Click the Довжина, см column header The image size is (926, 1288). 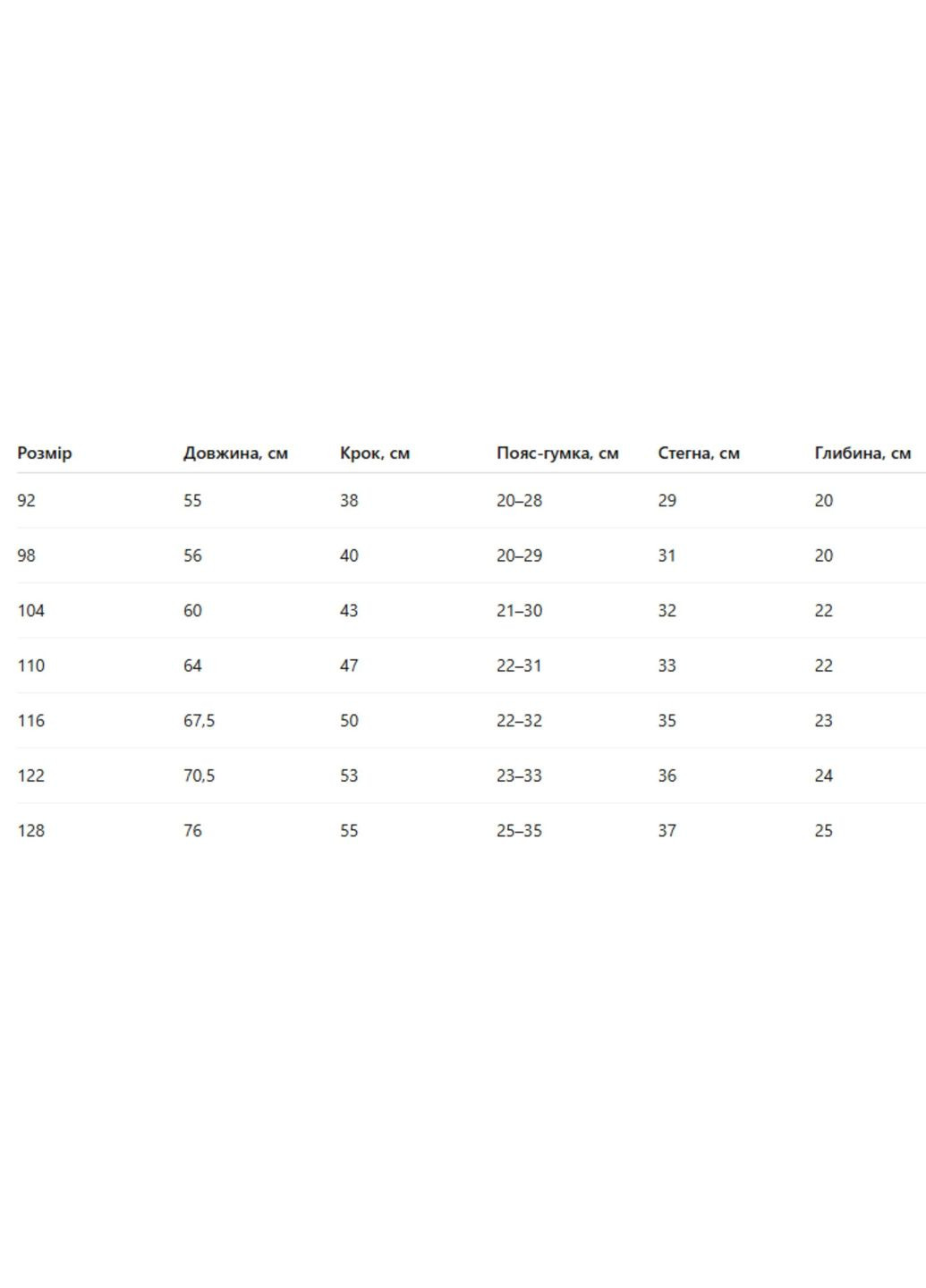click(x=235, y=453)
